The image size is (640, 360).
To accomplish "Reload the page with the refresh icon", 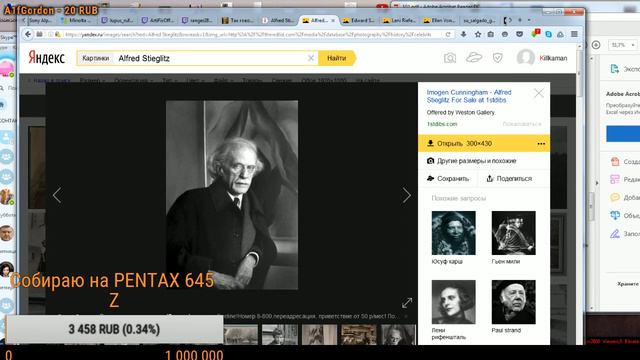I will pos(448,34).
